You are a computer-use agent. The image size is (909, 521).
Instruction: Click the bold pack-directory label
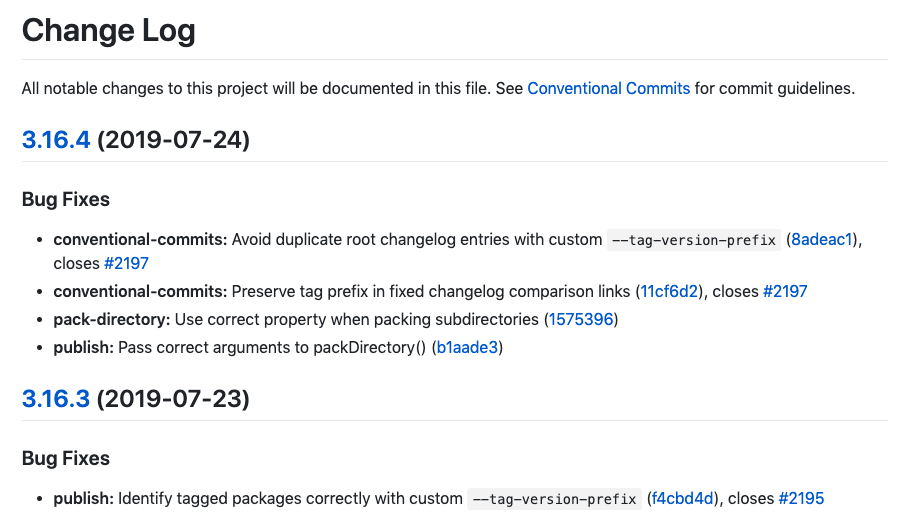(x=111, y=319)
